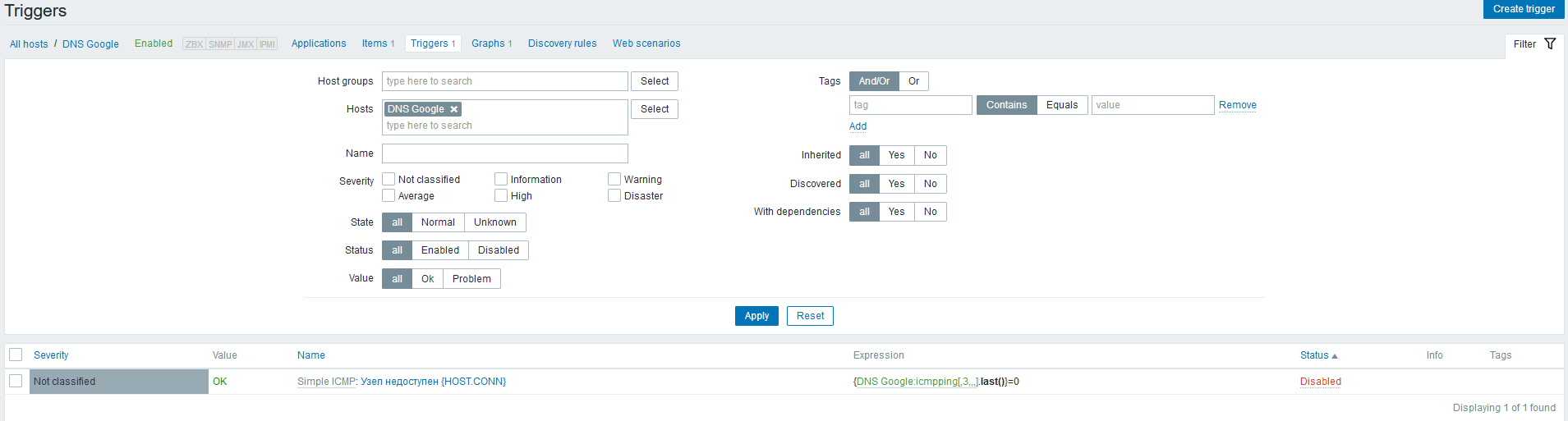
Task: Click the Status sort arrow in header
Action: click(x=1335, y=356)
